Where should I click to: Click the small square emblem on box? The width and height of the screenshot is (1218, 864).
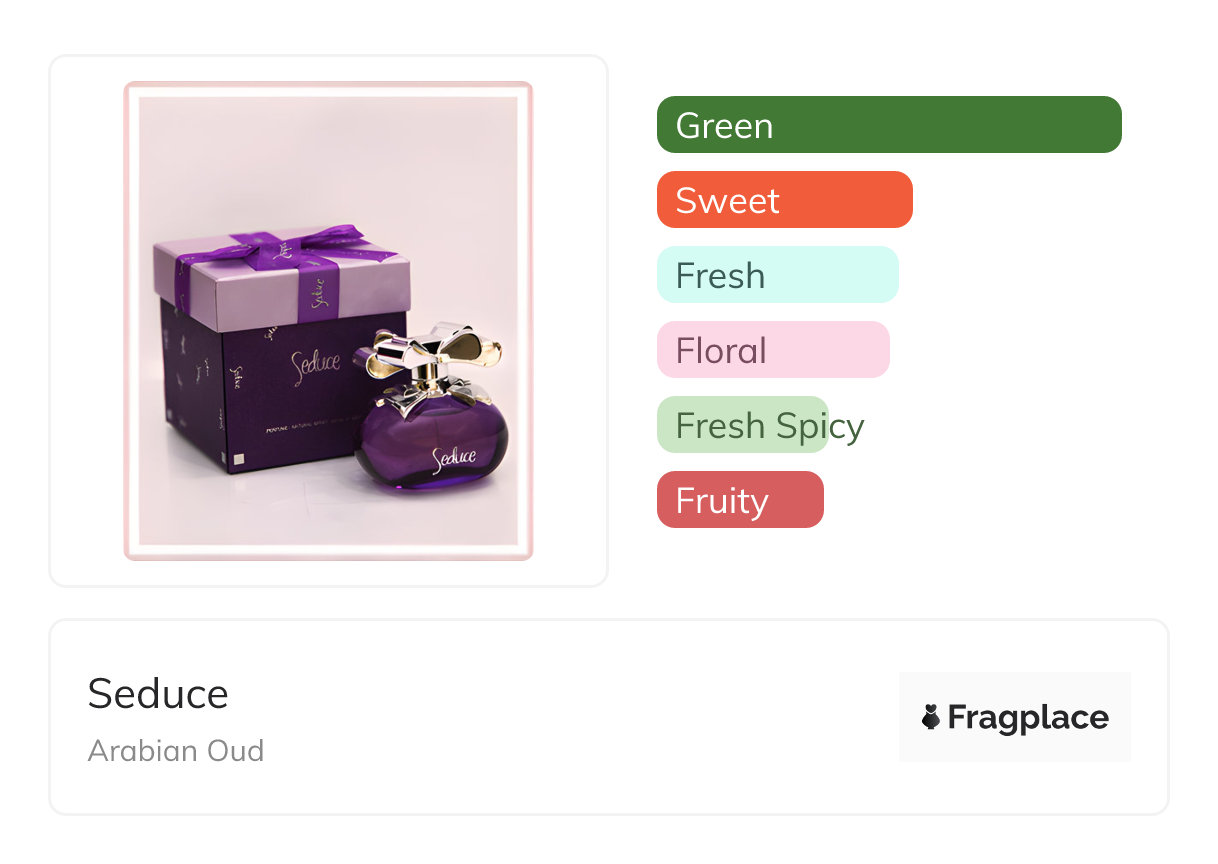[x=238, y=462]
